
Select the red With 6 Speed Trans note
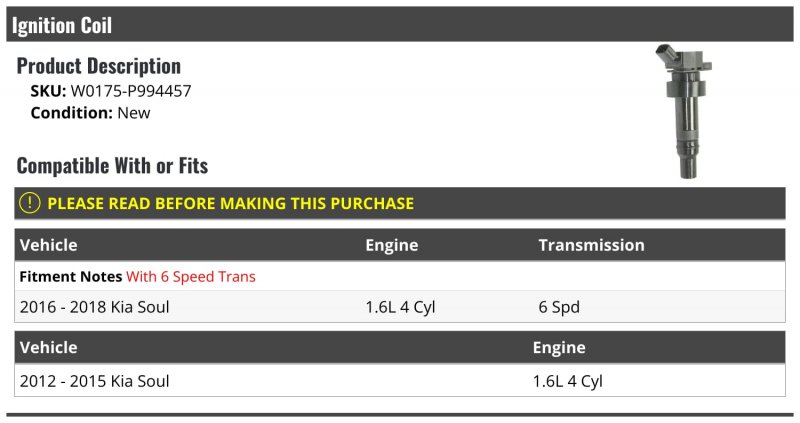click(191, 277)
